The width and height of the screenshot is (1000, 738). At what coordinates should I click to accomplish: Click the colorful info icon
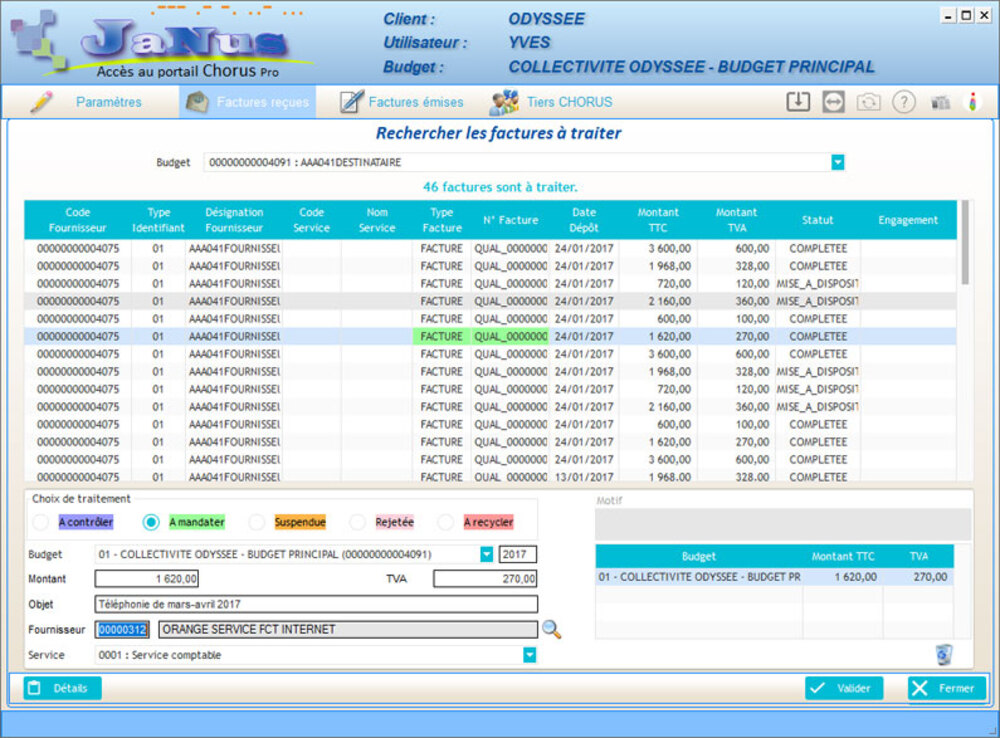[x=972, y=102]
